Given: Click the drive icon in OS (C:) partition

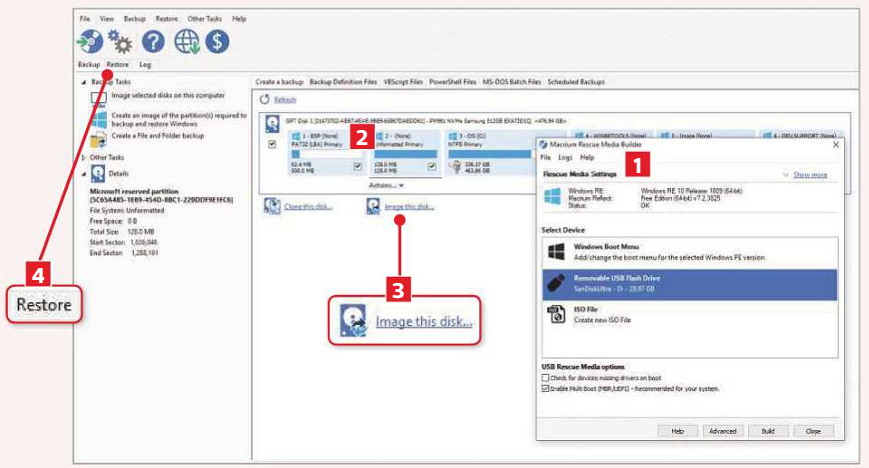Looking at the screenshot, I should 456,166.
